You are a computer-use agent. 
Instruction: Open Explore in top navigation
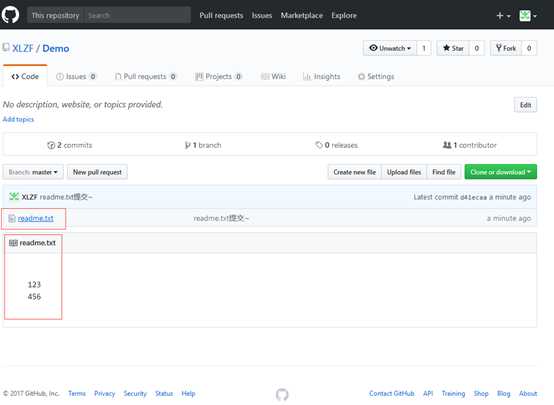click(x=344, y=16)
